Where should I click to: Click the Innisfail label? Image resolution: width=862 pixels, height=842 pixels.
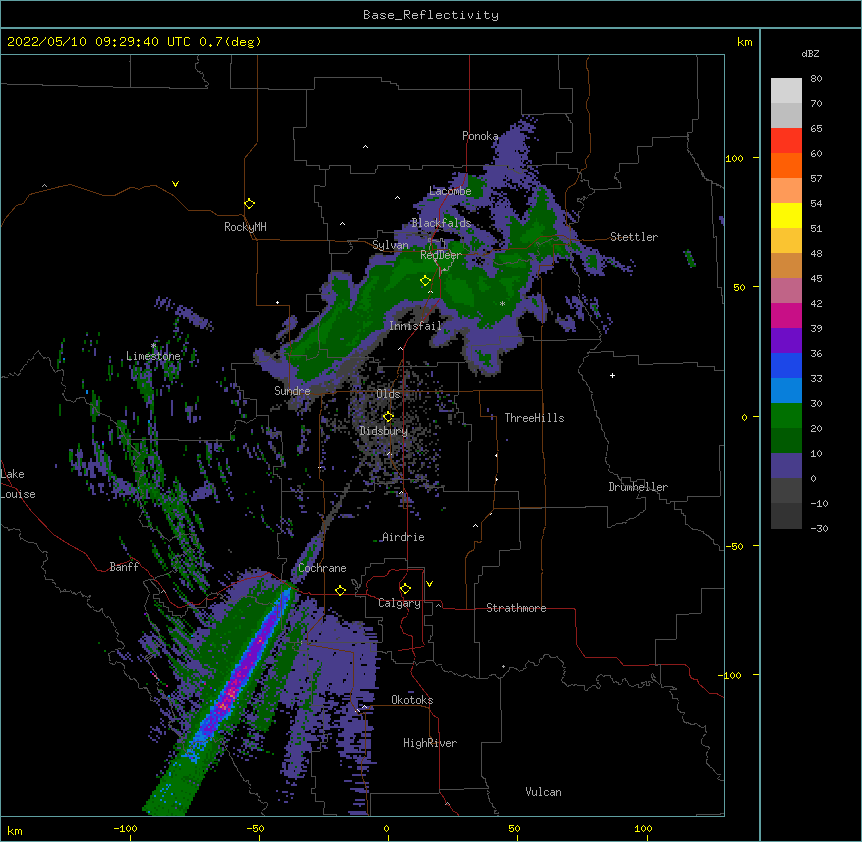coord(415,326)
